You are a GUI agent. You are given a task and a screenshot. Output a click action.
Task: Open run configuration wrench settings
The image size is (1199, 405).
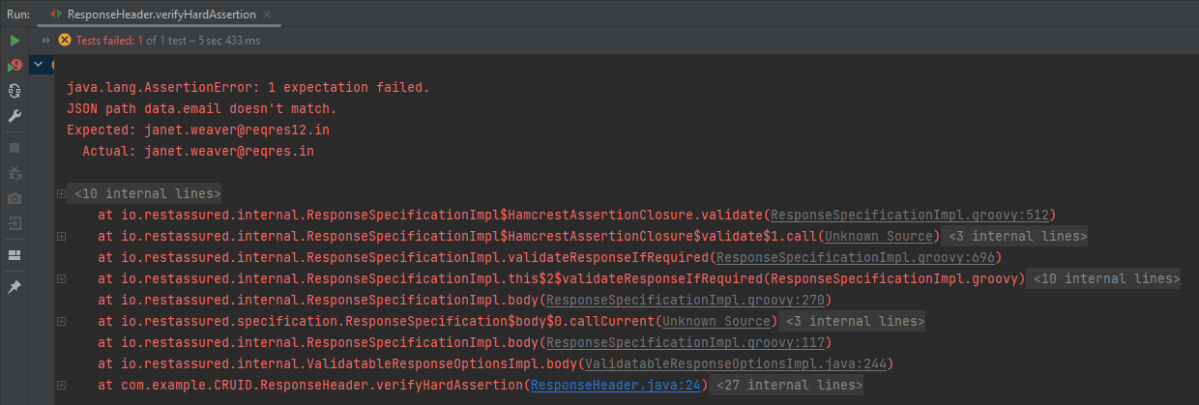pos(15,115)
